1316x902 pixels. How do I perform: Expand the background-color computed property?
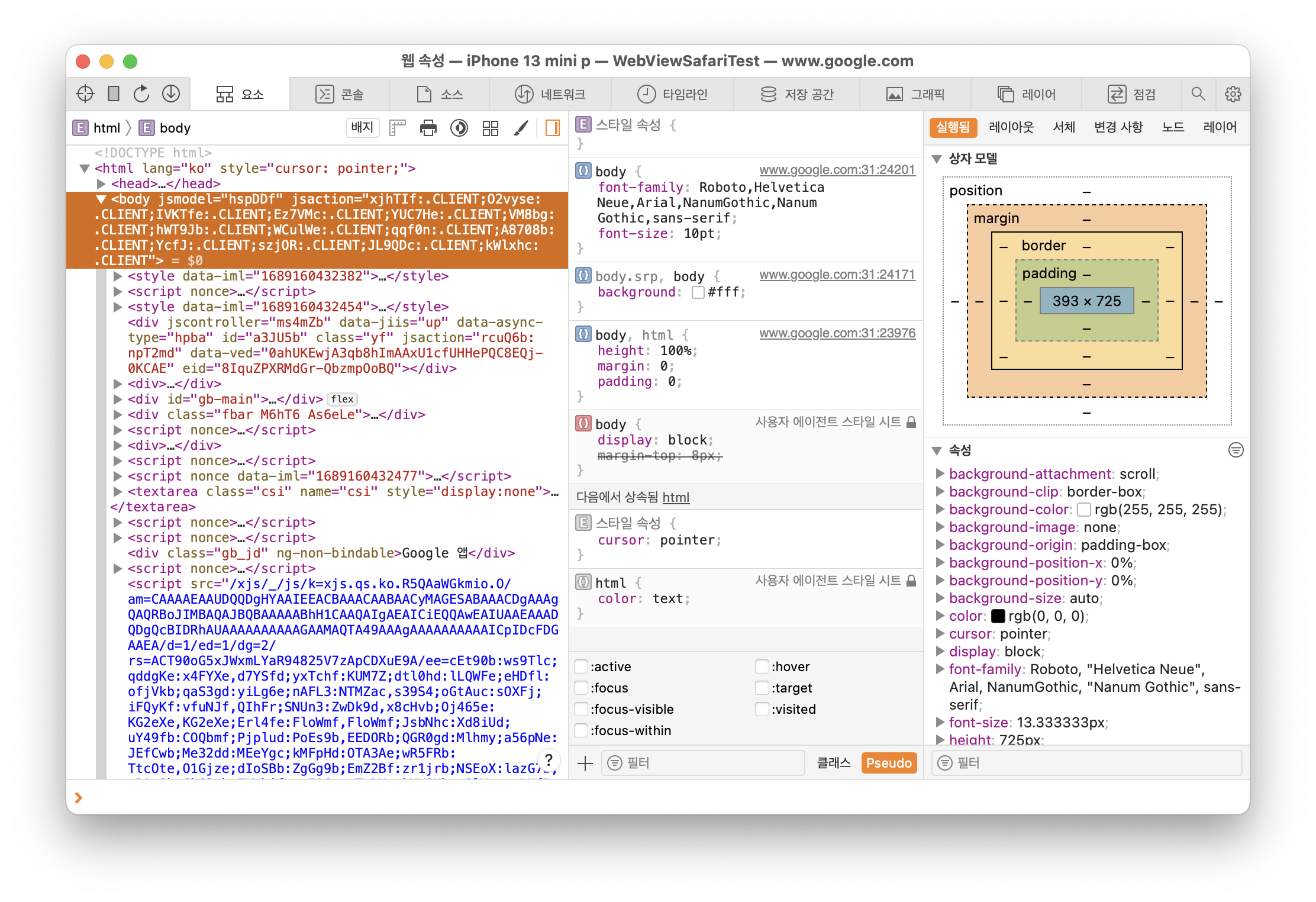click(x=940, y=510)
